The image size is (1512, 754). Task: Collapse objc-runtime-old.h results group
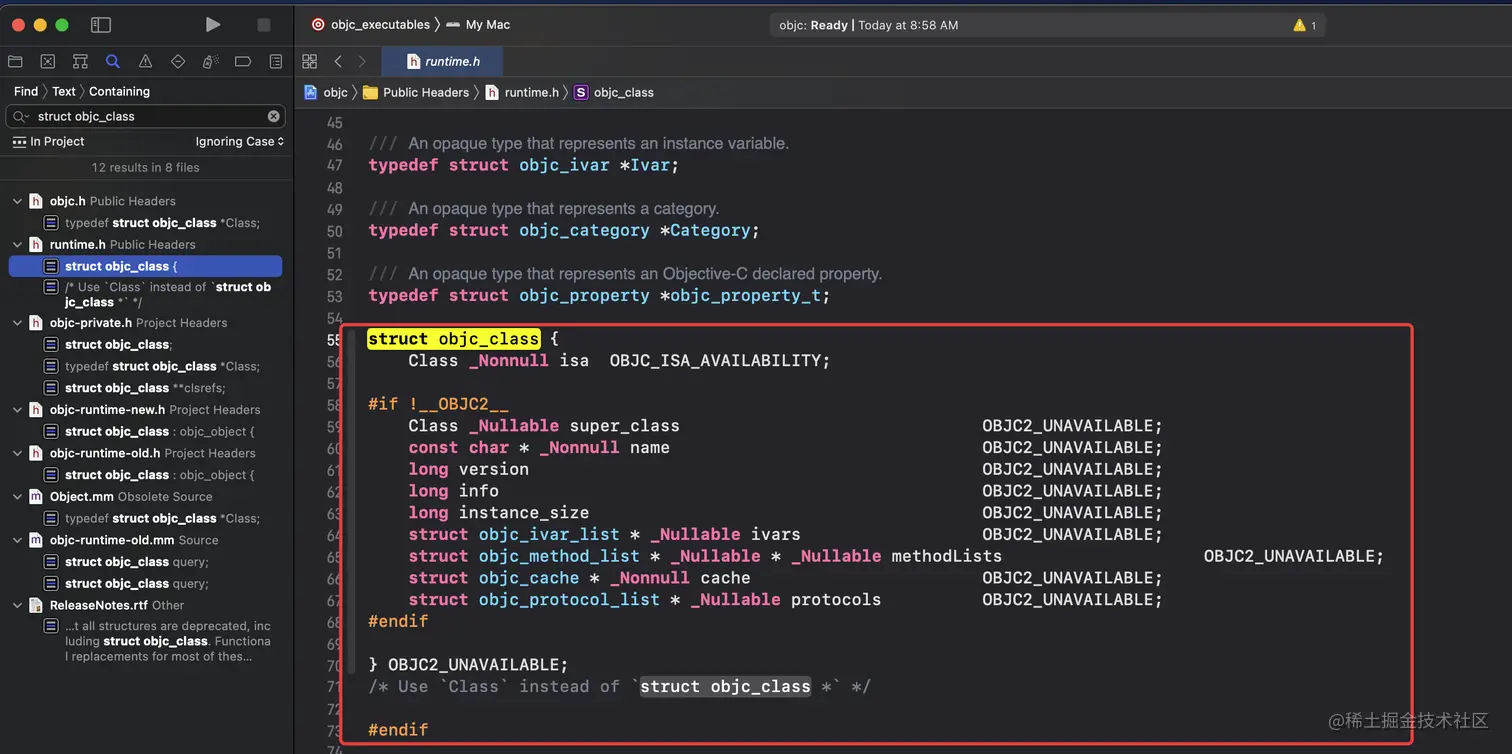(x=17, y=453)
